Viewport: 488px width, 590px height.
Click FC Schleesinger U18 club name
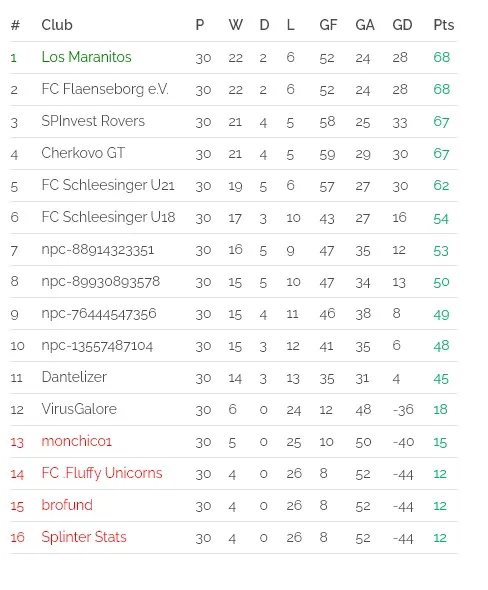[108, 217]
